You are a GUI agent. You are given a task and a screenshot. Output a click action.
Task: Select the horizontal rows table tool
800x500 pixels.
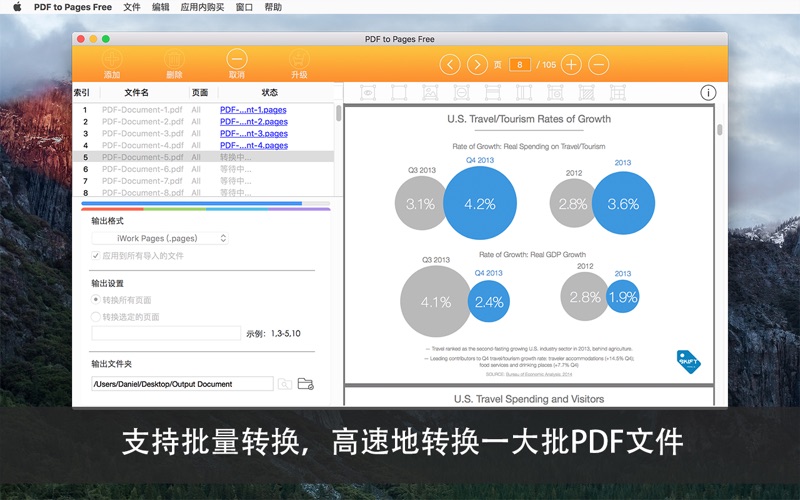493,92
